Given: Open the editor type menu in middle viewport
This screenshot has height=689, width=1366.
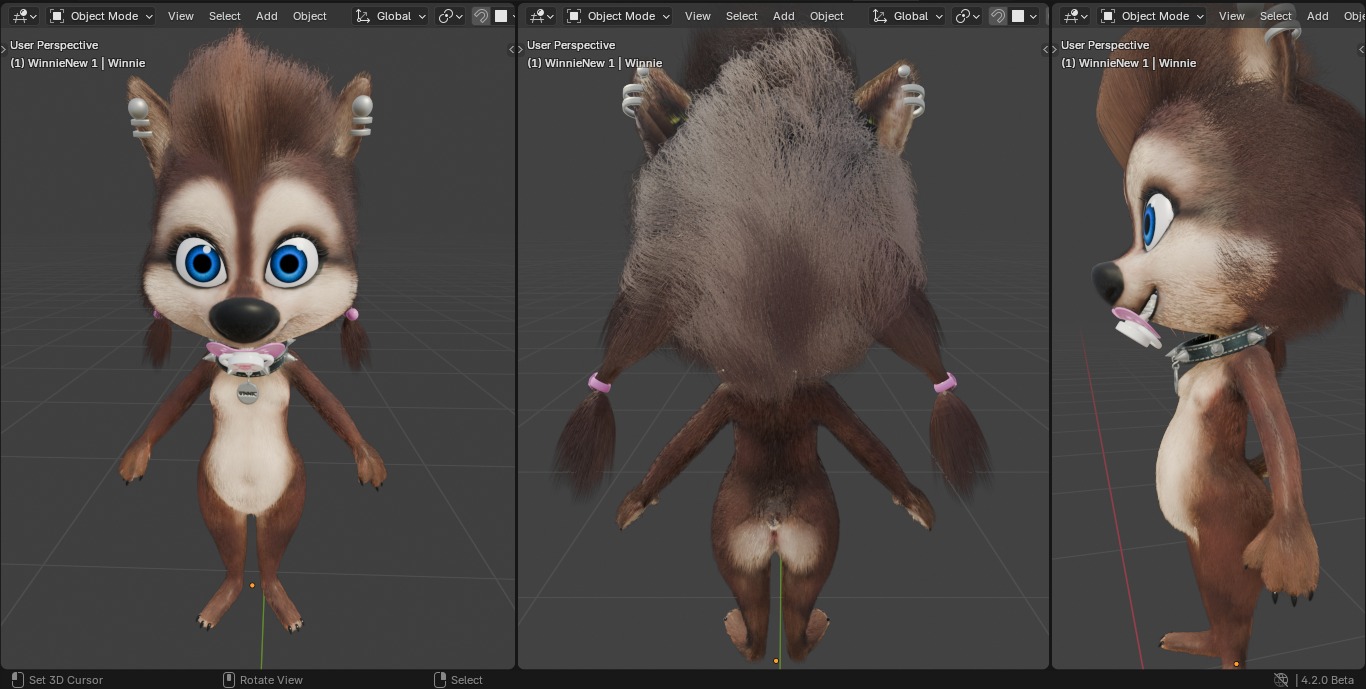Looking at the screenshot, I should click(x=541, y=16).
